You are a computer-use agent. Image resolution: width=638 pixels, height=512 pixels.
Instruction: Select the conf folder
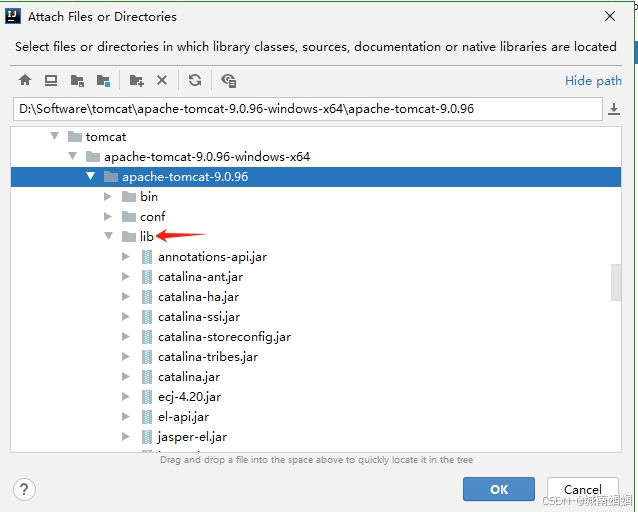coord(316,217)
